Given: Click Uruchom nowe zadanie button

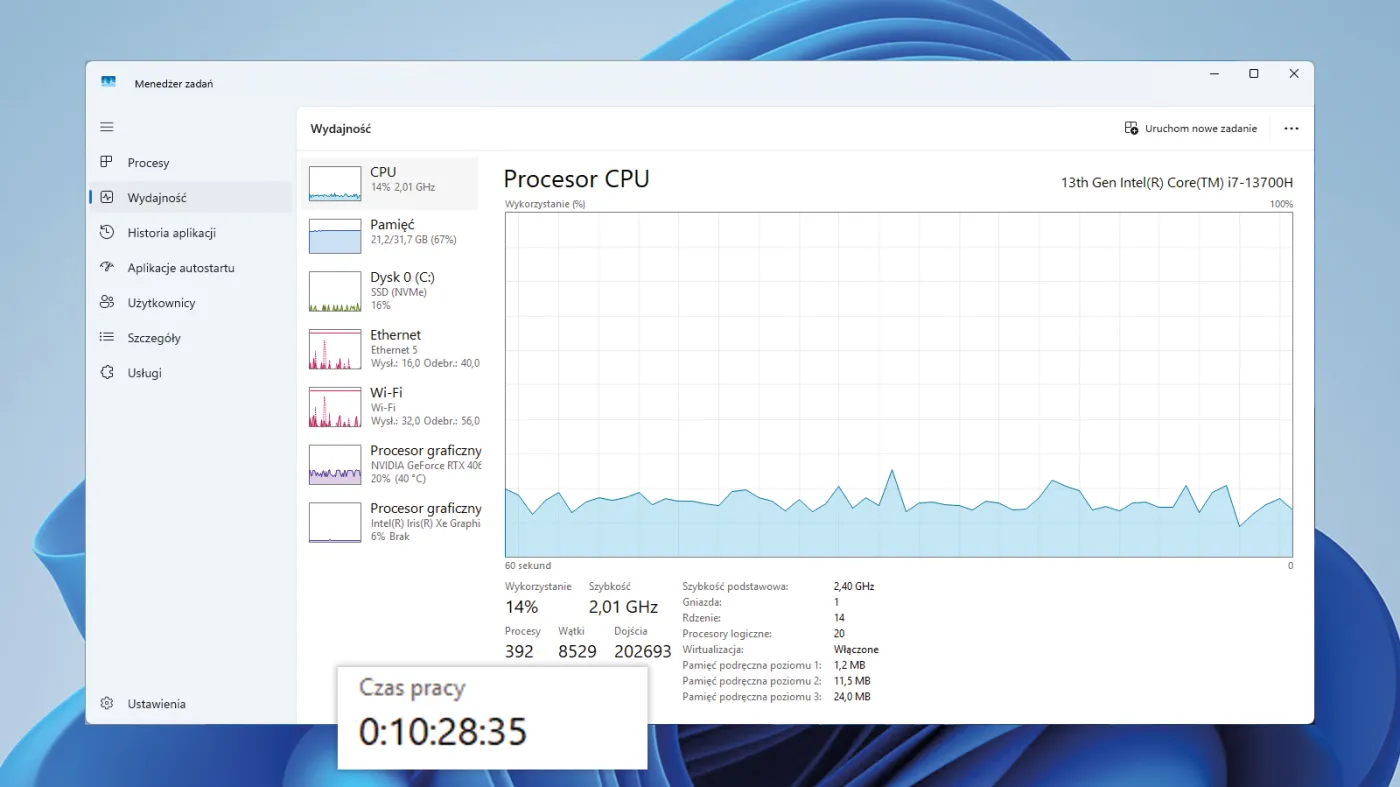Looking at the screenshot, I should pyautogui.click(x=1191, y=128).
